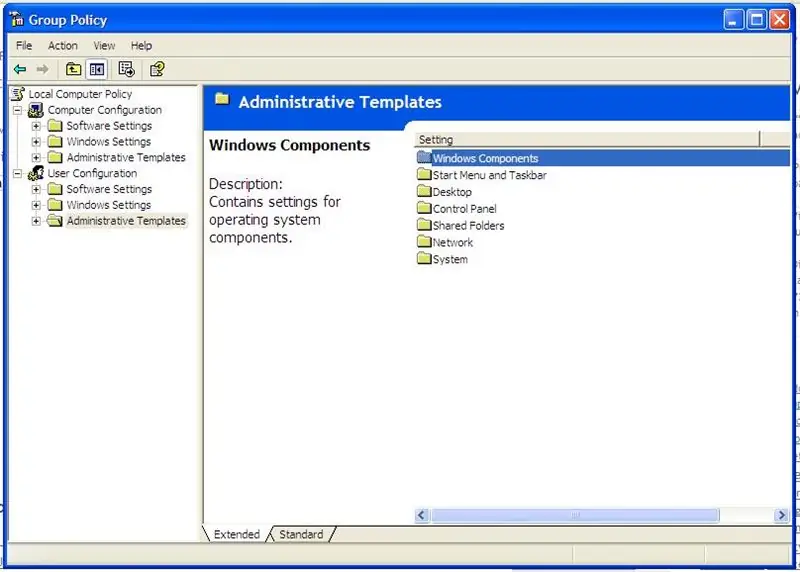The height and width of the screenshot is (572, 800).
Task: Click the System folder icon in list
Action: [424, 258]
